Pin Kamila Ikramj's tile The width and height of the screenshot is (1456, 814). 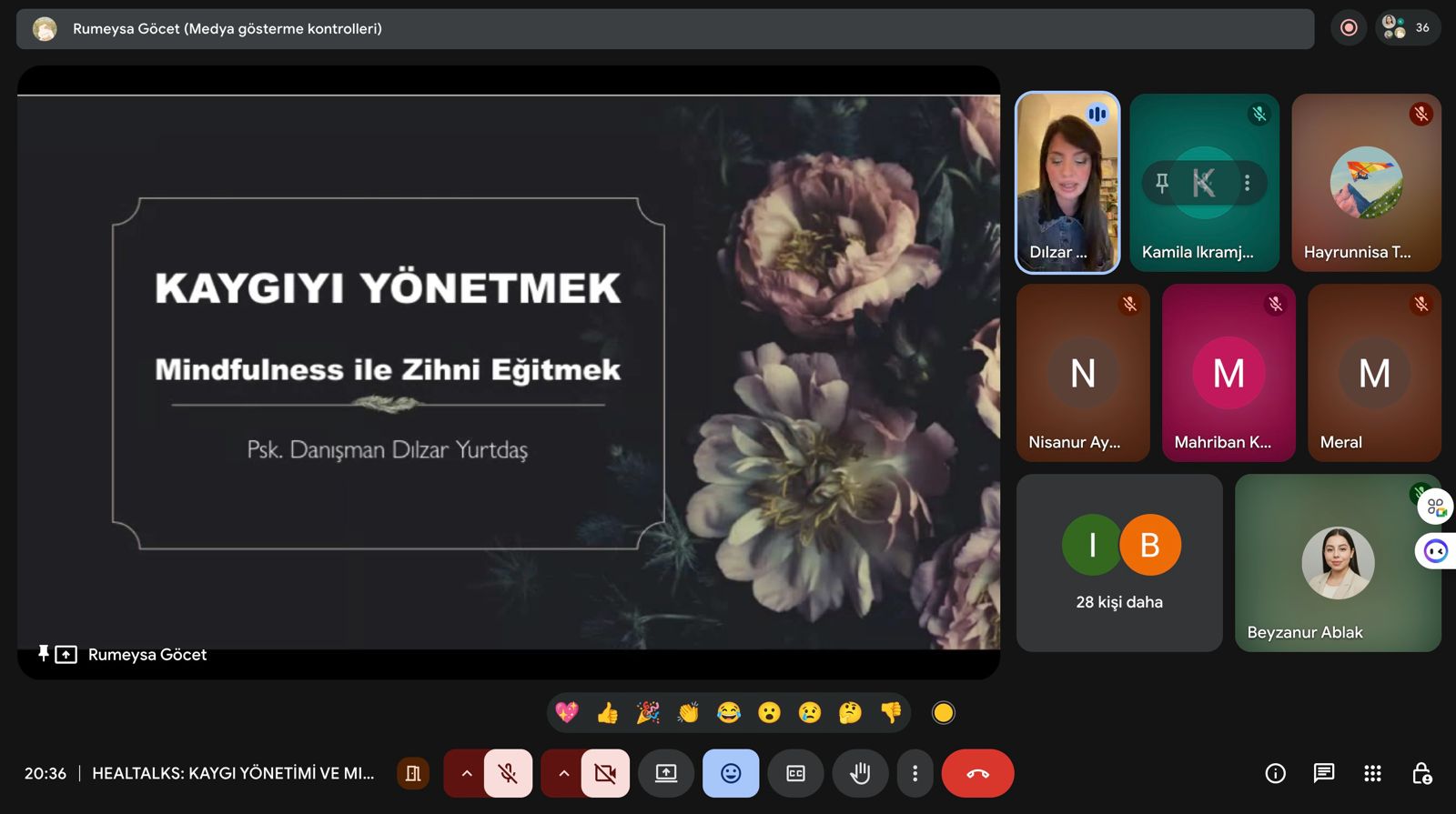[x=1162, y=183]
